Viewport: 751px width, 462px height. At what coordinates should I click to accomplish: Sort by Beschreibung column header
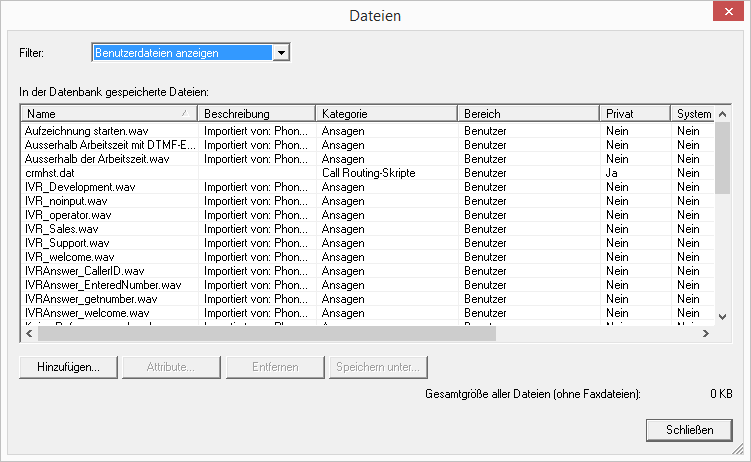[x=256, y=114]
